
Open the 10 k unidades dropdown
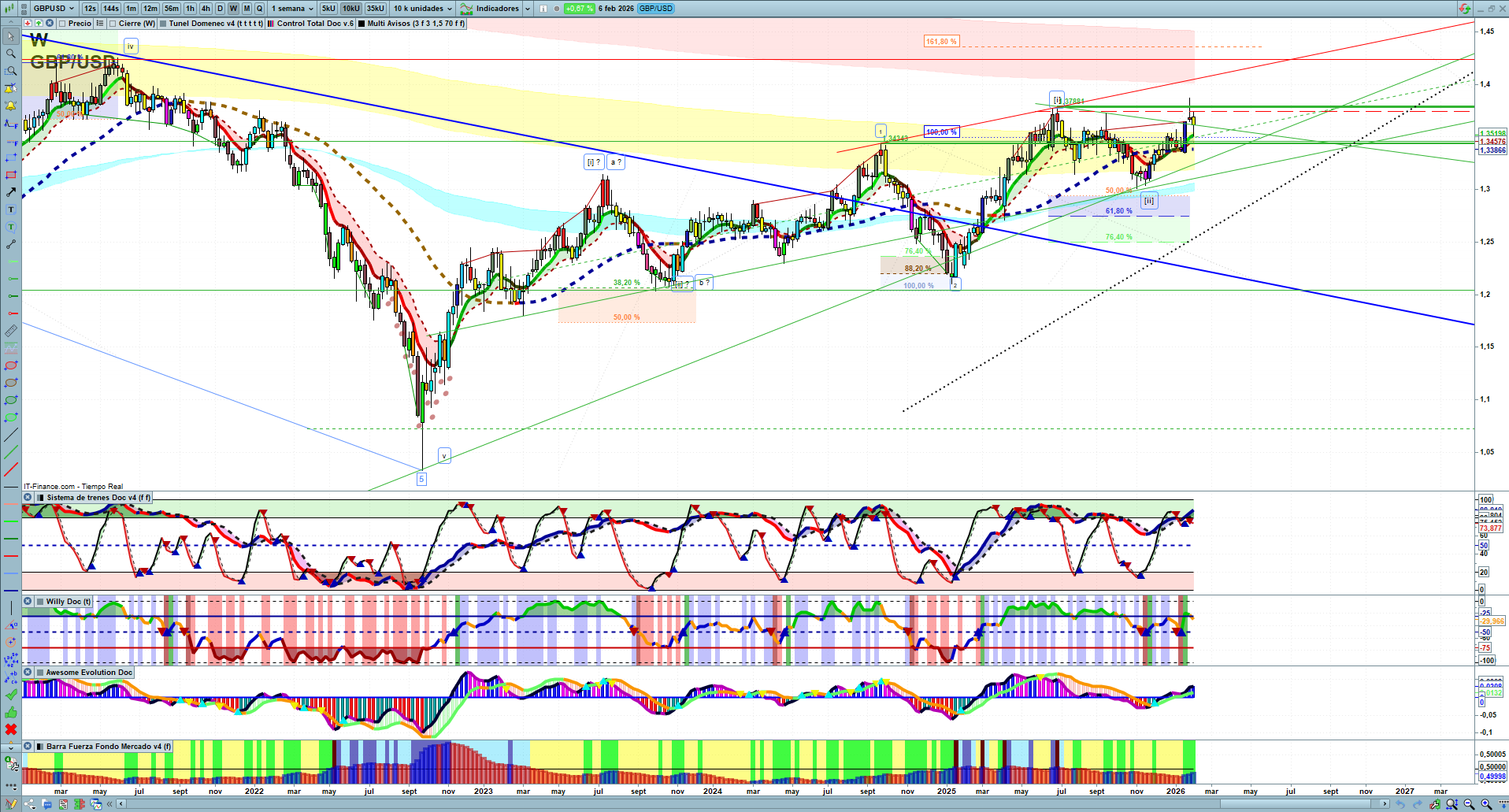[424, 9]
